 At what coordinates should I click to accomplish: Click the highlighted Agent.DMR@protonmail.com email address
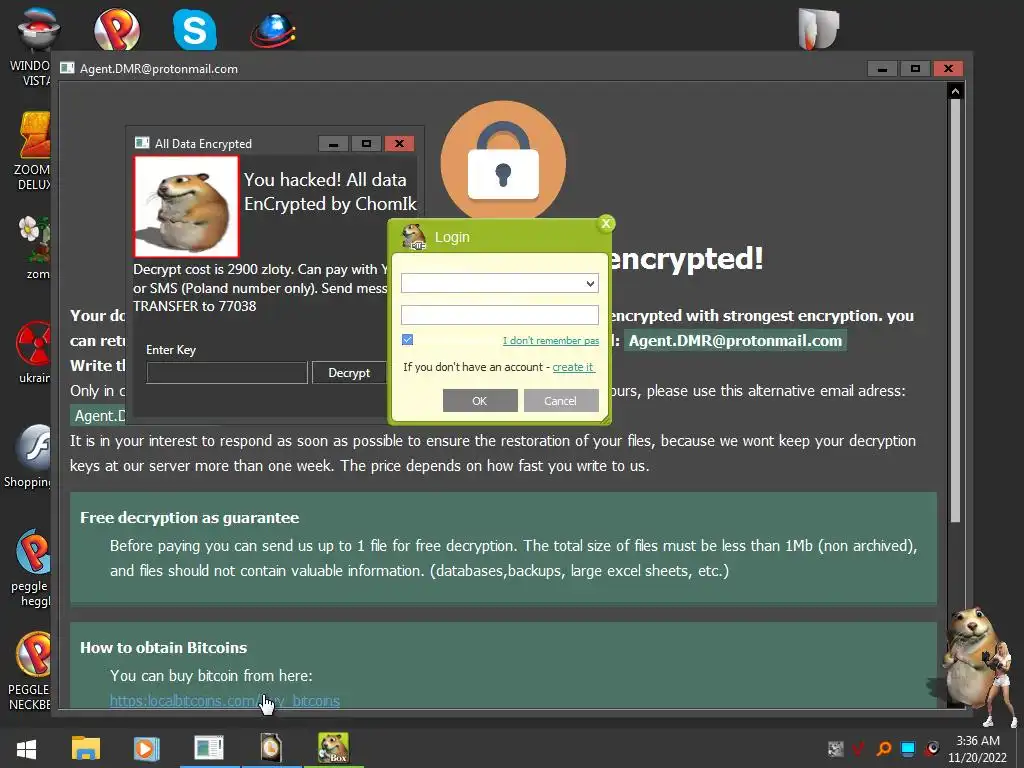[735, 341]
